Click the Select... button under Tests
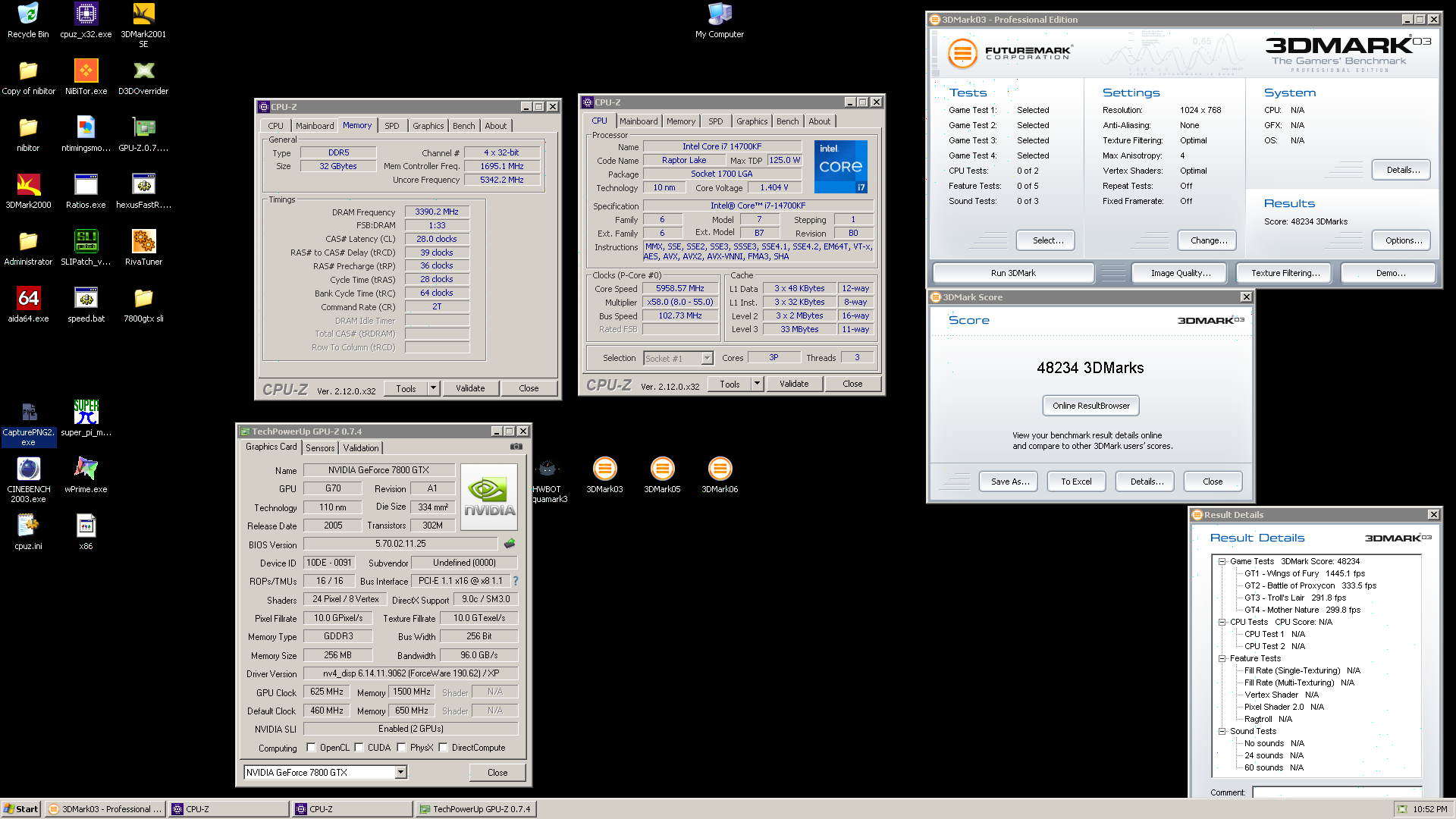This screenshot has height=819, width=1456. [x=1046, y=240]
